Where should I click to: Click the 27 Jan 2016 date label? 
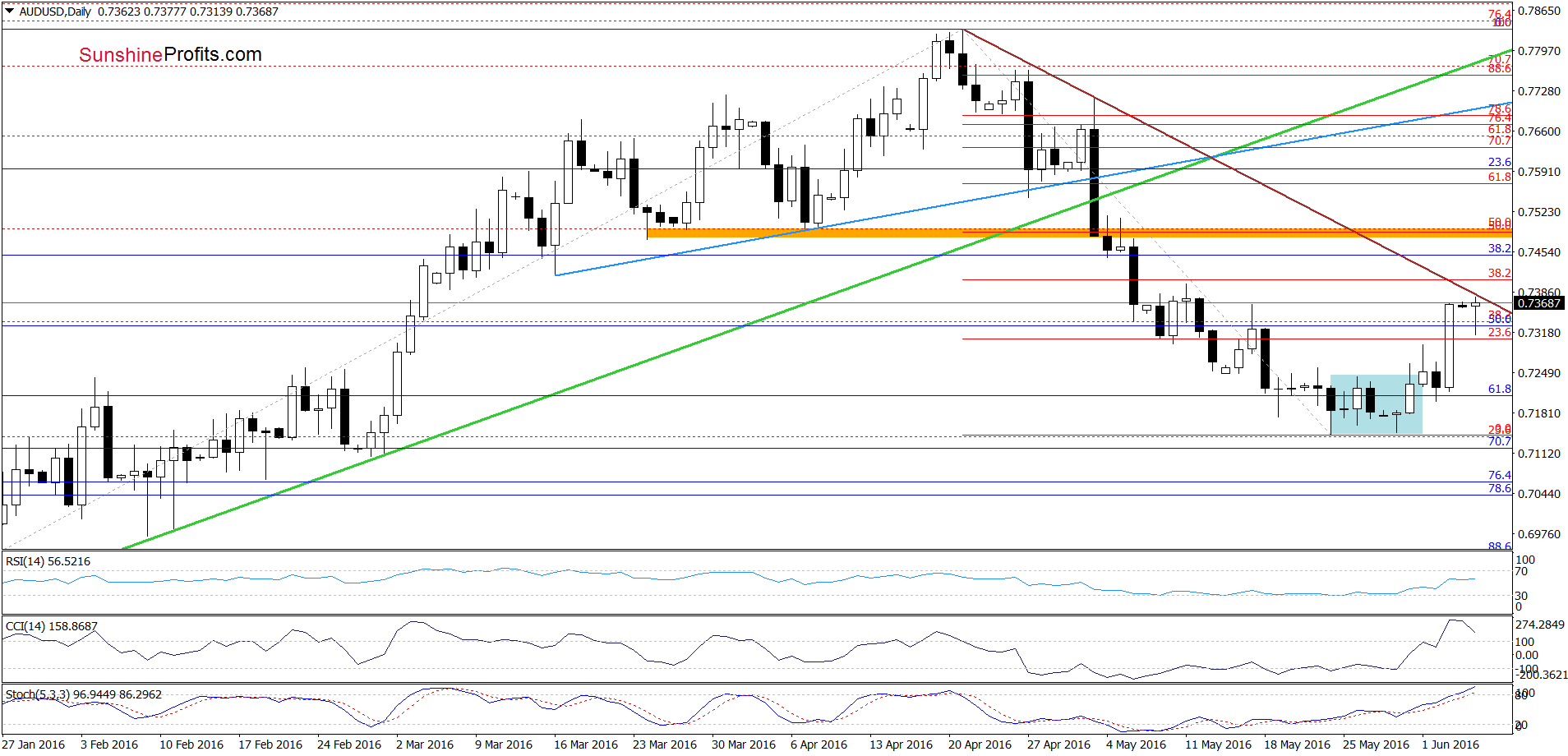pyautogui.click(x=34, y=744)
